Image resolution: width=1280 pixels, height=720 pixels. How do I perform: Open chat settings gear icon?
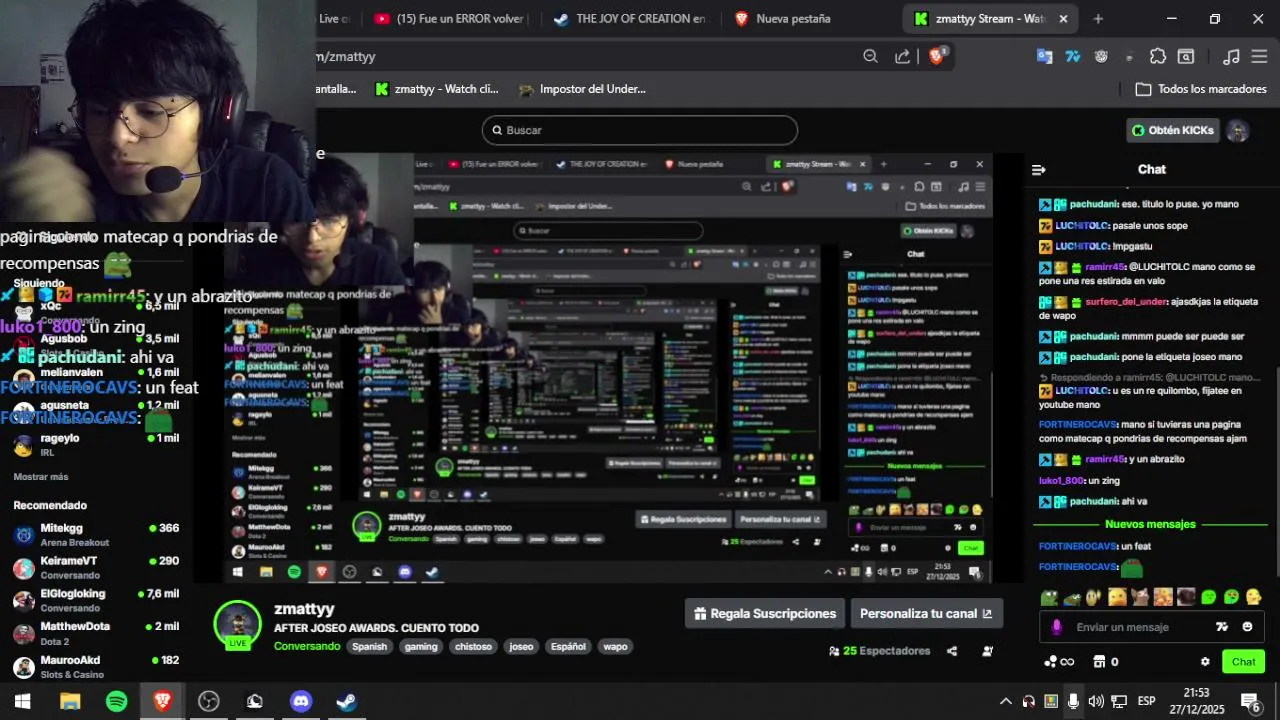pyautogui.click(x=1205, y=662)
